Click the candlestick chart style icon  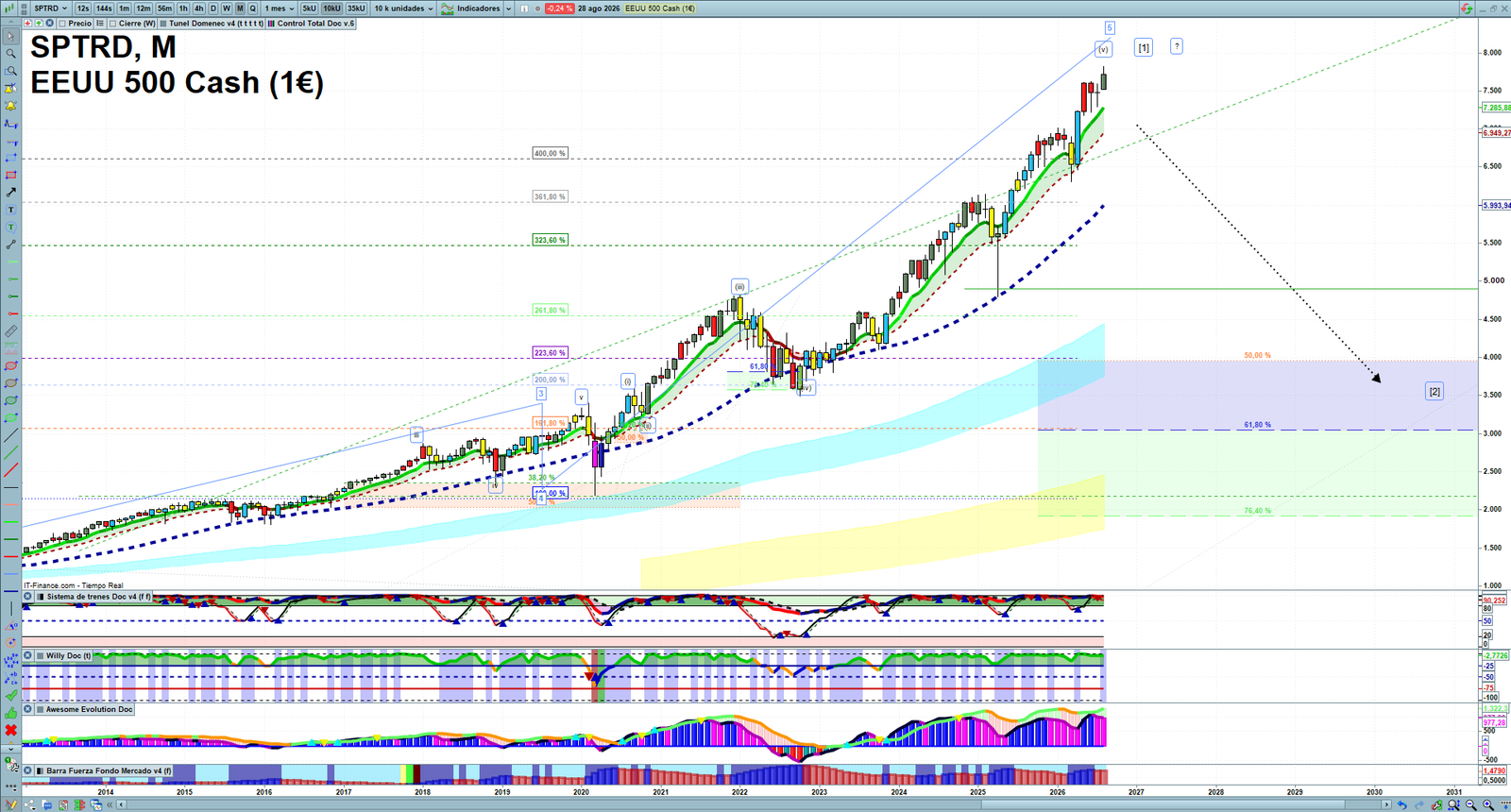(x=8, y=8)
